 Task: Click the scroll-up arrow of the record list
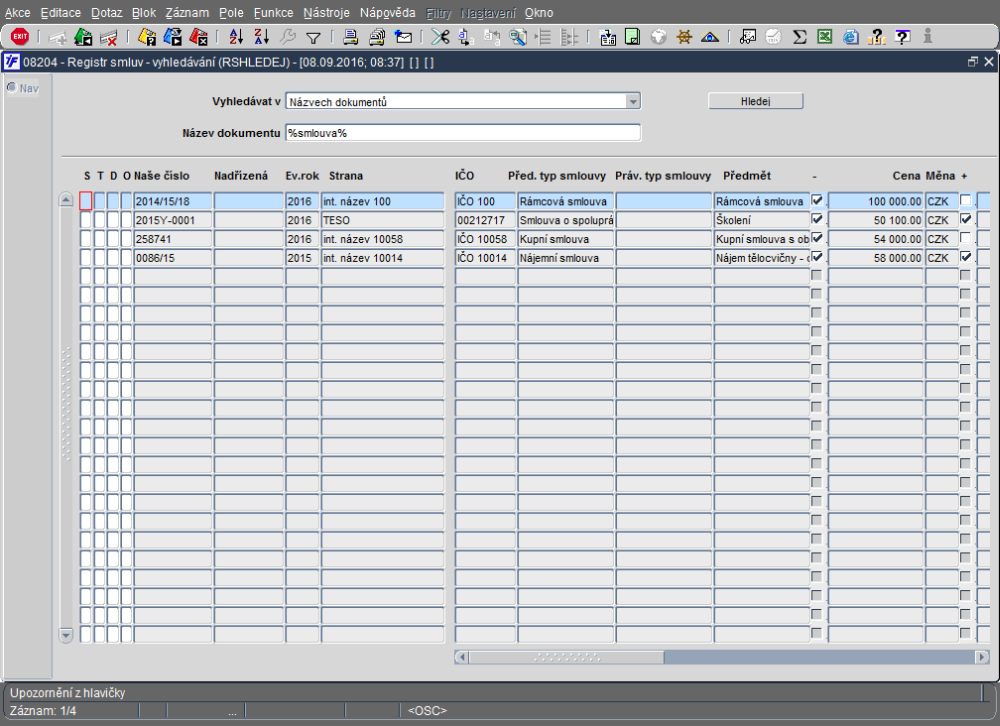67,200
